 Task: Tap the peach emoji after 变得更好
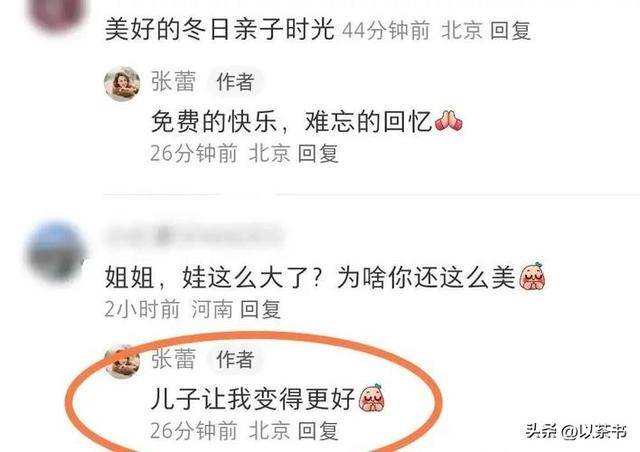tap(371, 397)
